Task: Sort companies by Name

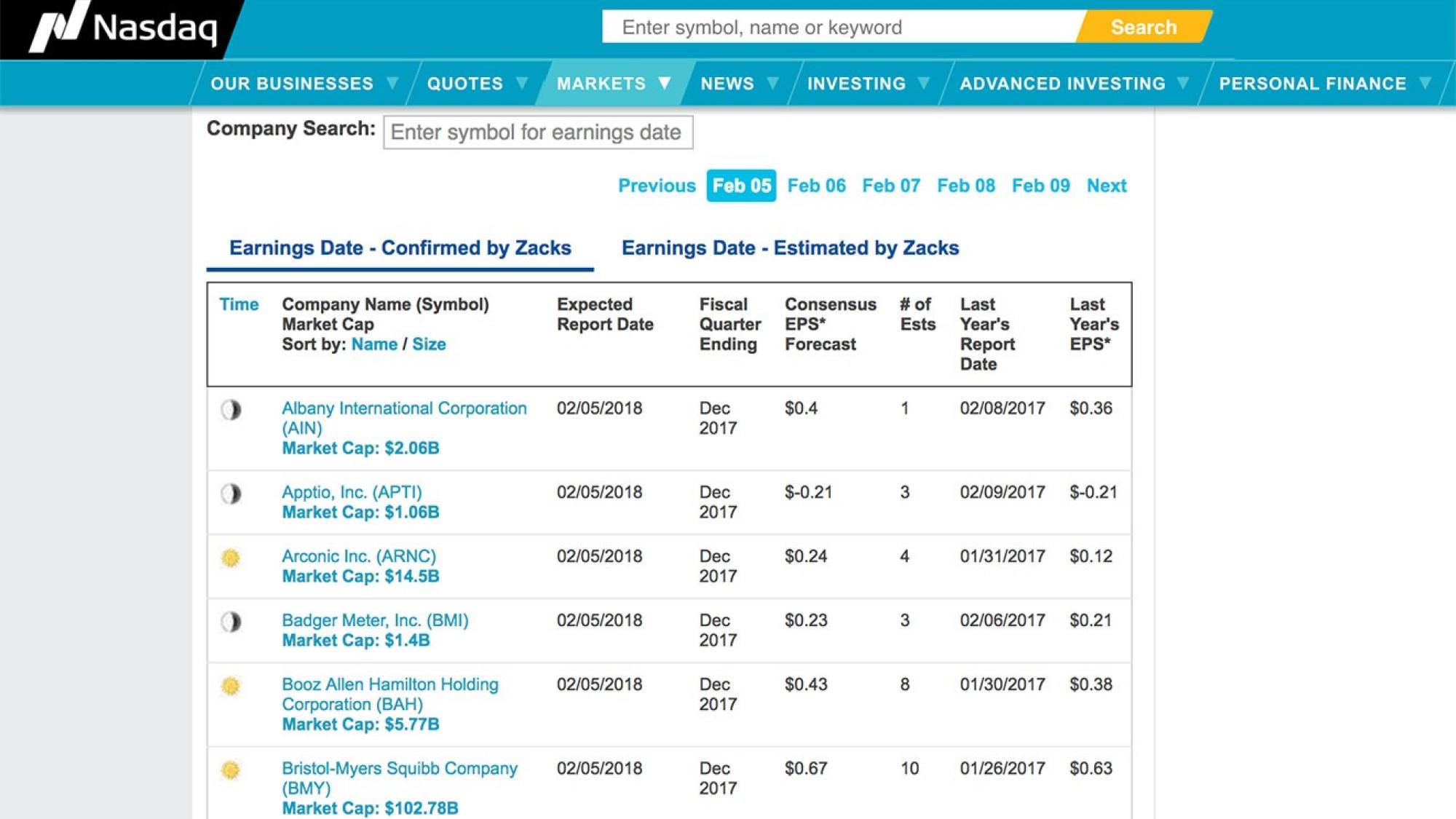Action: (x=374, y=344)
